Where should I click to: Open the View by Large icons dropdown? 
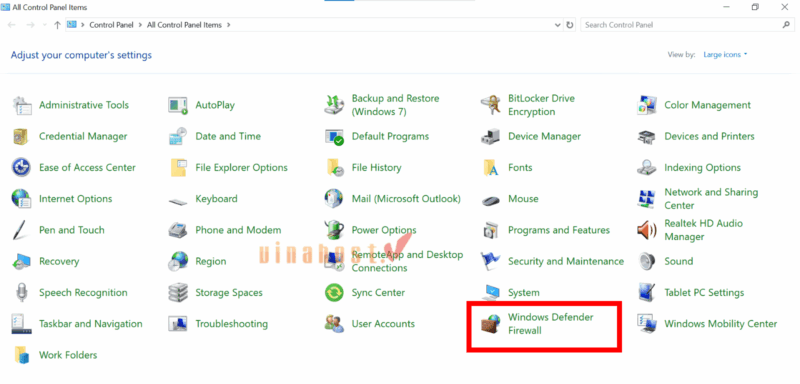[x=725, y=55]
